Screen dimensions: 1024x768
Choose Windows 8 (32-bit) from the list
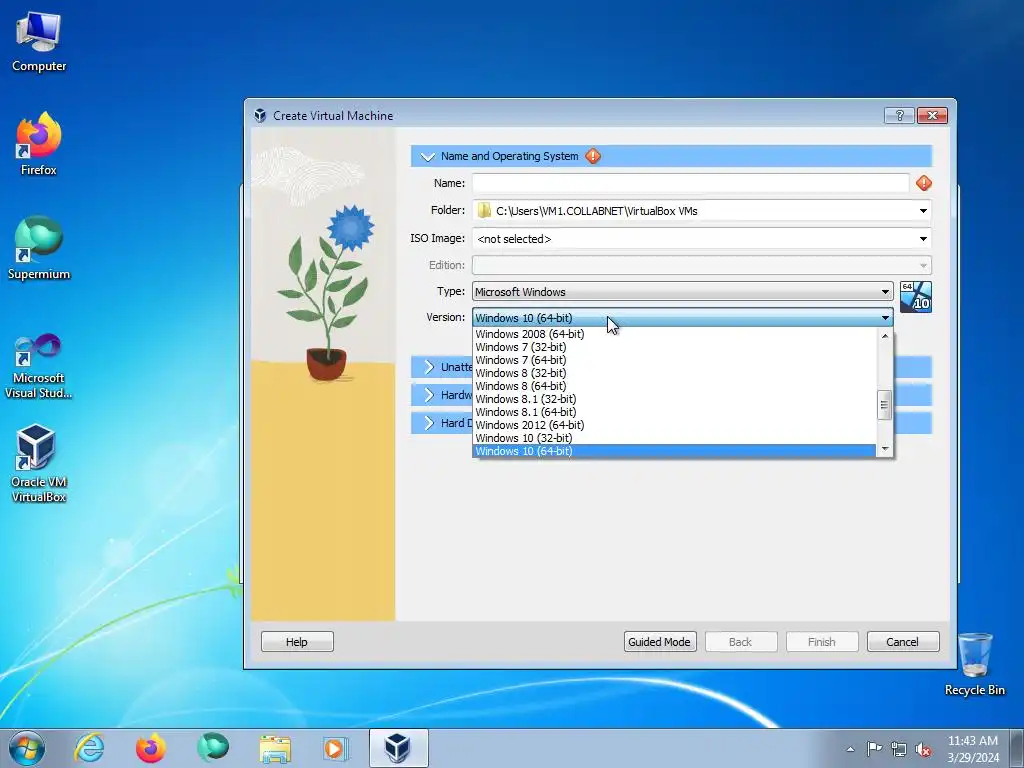pos(674,373)
